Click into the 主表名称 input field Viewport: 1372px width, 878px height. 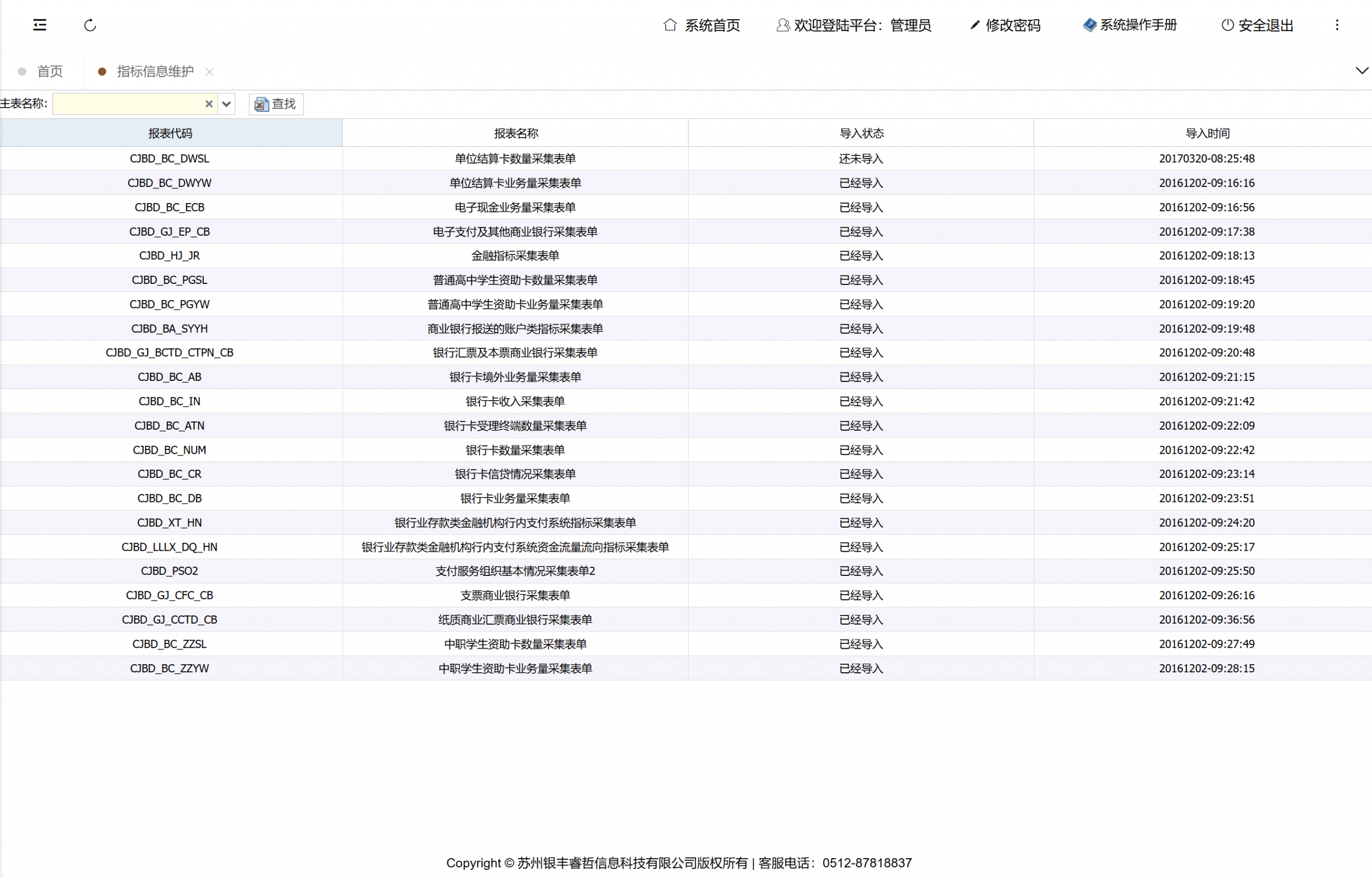[x=128, y=104]
